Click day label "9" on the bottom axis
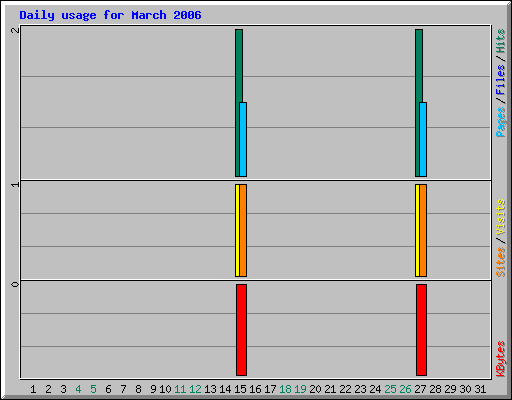The height and width of the screenshot is (400, 512). point(153,389)
